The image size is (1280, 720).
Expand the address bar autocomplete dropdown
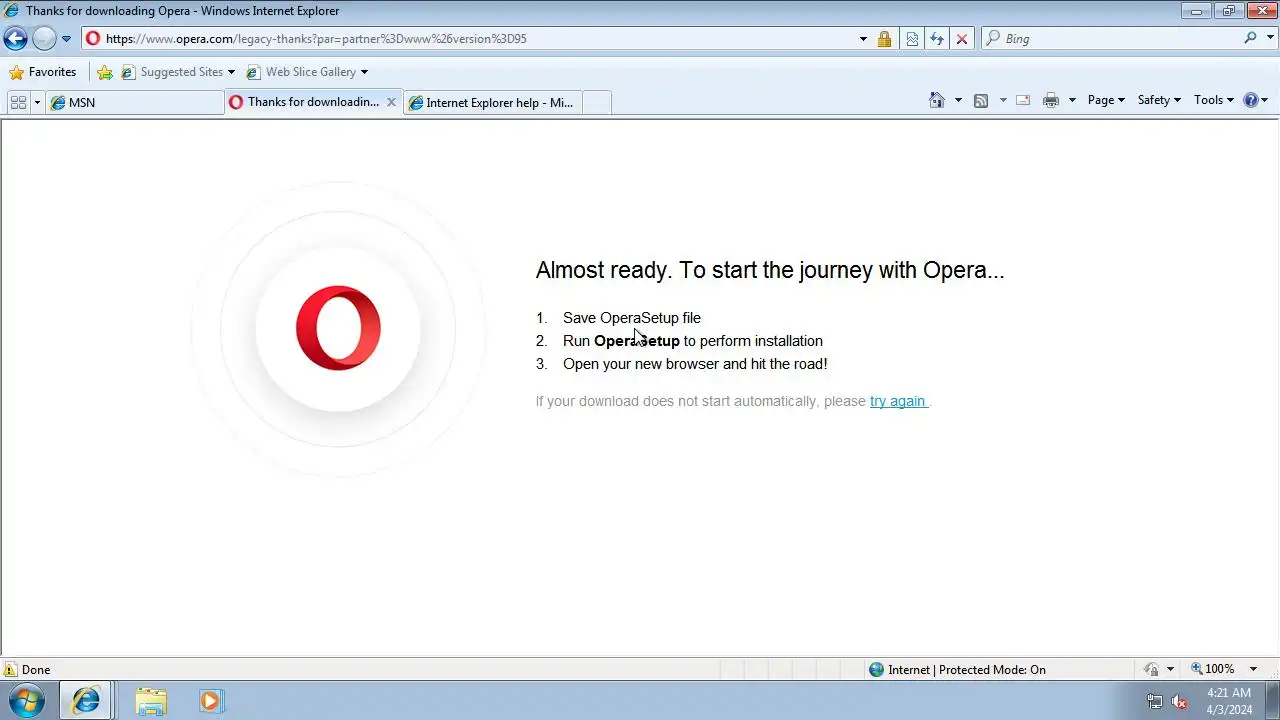(x=863, y=39)
